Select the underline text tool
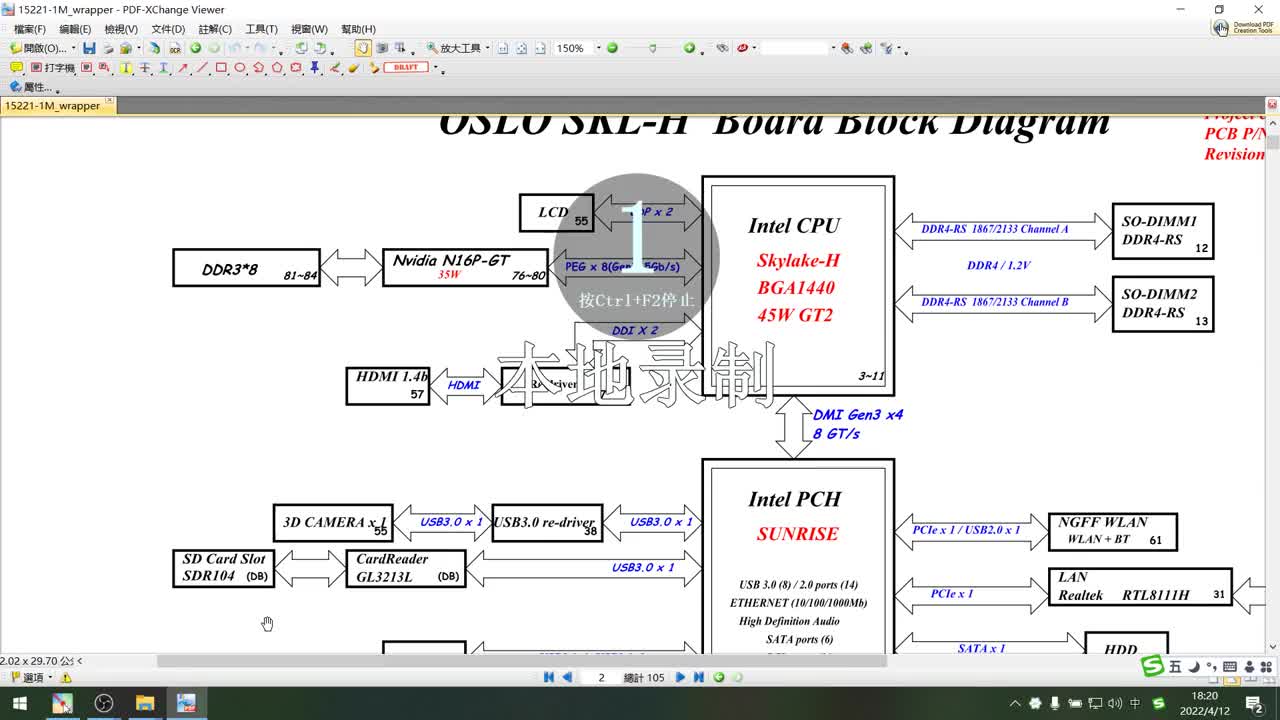Screen dimensions: 1280x720 [x=163, y=68]
